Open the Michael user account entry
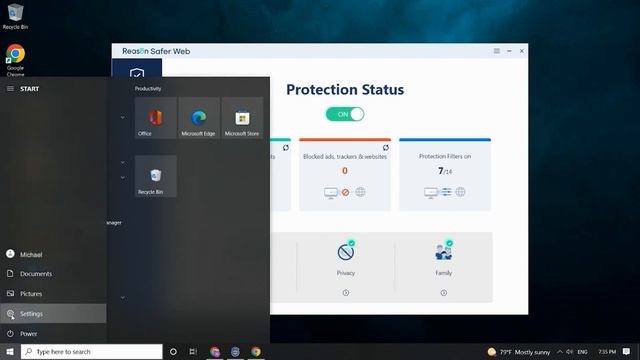 click(x=53, y=254)
